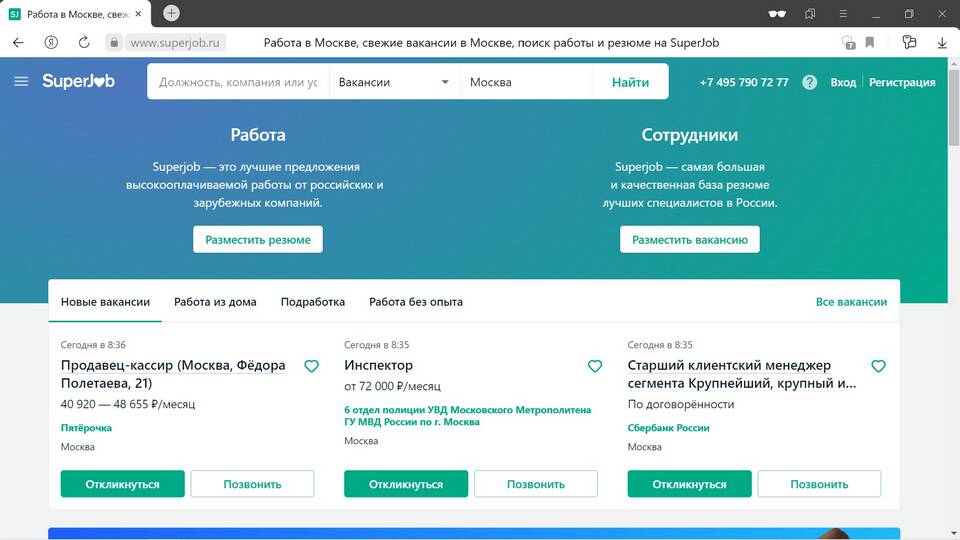This screenshot has width=960, height=540.
Task: Open a new browser tab
Action: click(171, 13)
